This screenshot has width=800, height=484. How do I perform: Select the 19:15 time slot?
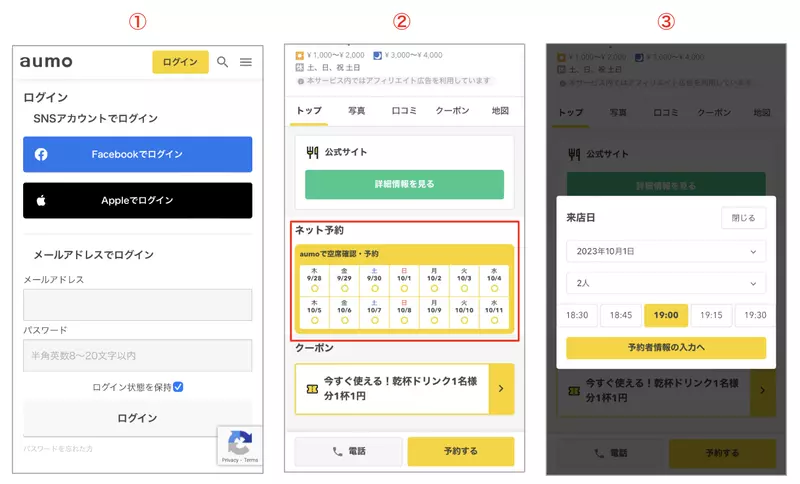click(x=711, y=315)
